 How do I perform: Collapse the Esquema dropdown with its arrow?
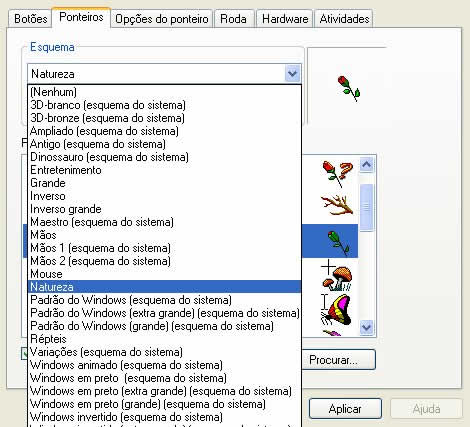pyautogui.click(x=292, y=73)
